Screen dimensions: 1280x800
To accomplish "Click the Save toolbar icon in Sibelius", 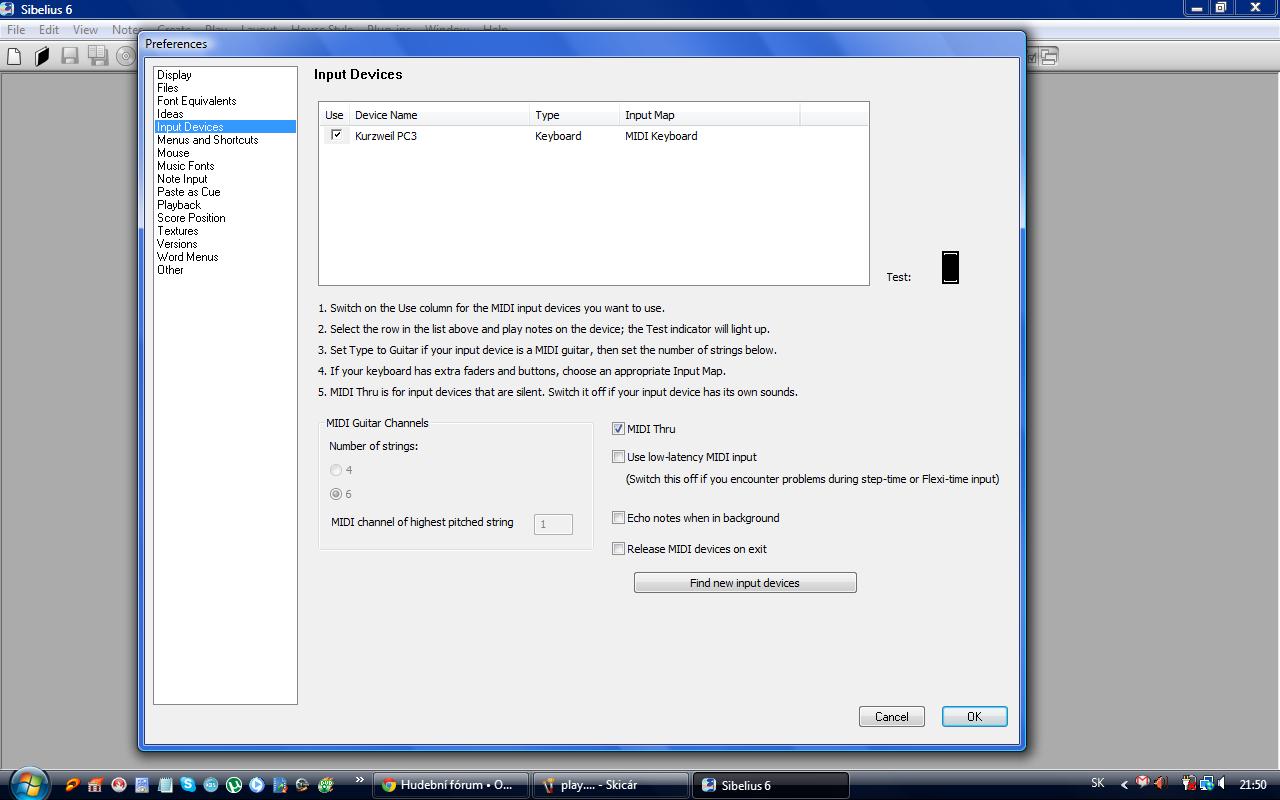I will point(69,56).
